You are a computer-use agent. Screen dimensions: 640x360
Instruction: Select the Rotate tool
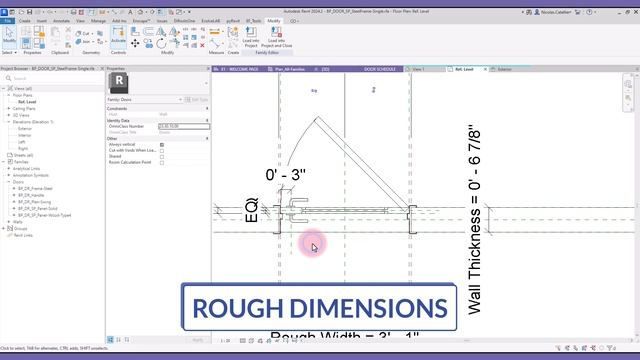(x=161, y=43)
